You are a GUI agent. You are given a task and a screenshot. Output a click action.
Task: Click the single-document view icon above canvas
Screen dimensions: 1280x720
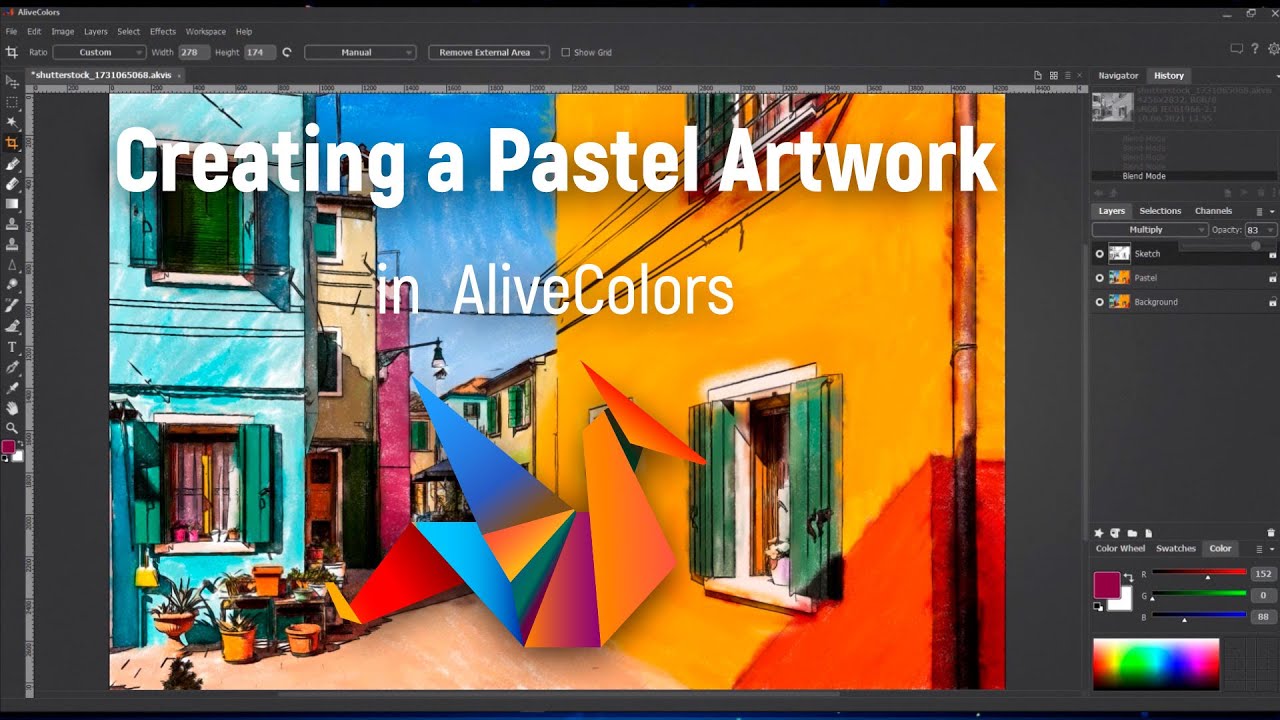[x=1037, y=75]
